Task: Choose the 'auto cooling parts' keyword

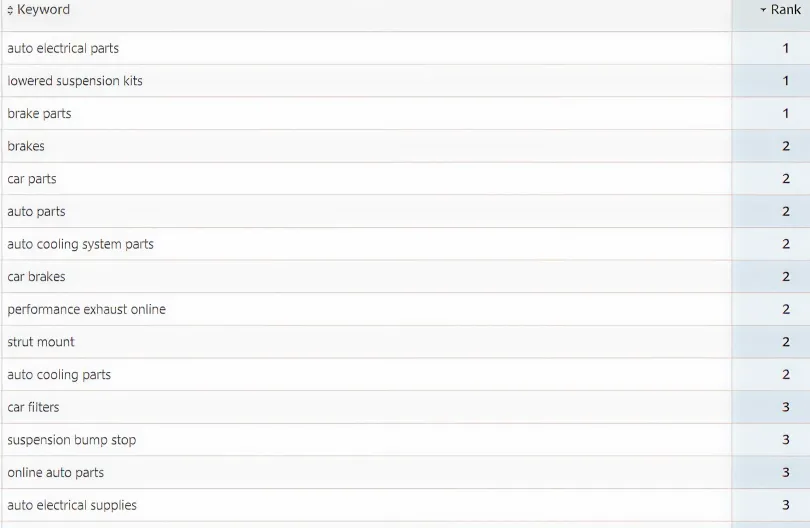Action: coord(59,375)
